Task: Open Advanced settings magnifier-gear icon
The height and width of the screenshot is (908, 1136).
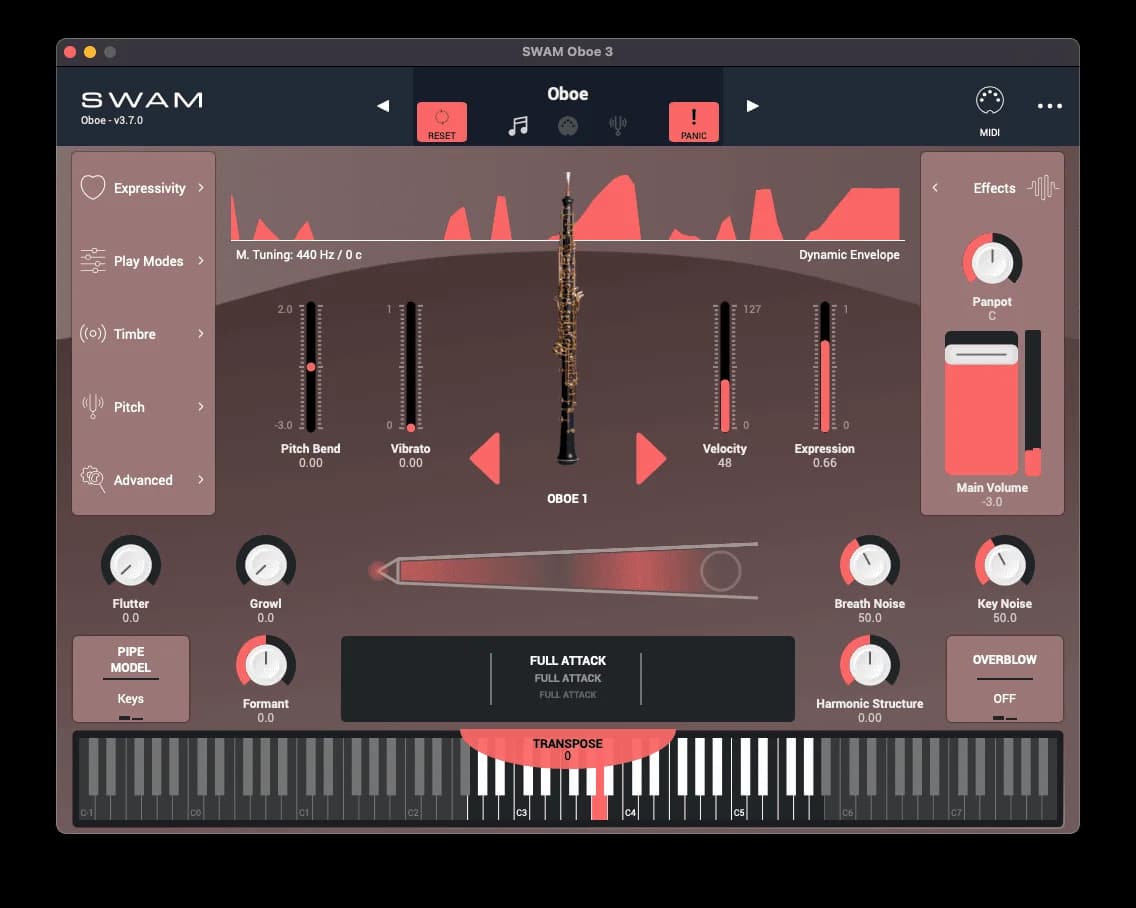Action: [91, 479]
